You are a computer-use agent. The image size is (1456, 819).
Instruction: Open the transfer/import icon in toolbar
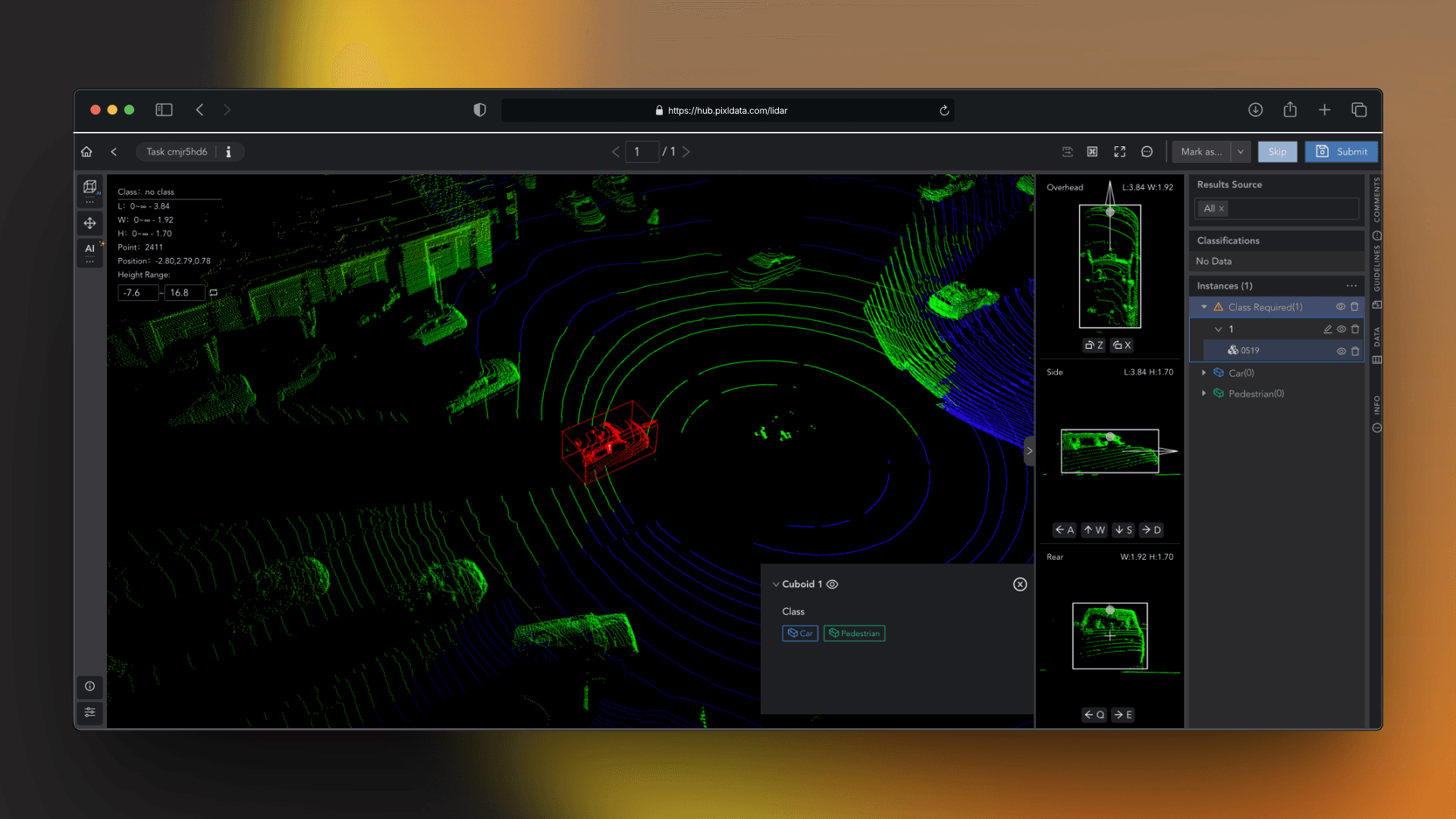pyautogui.click(x=1067, y=152)
